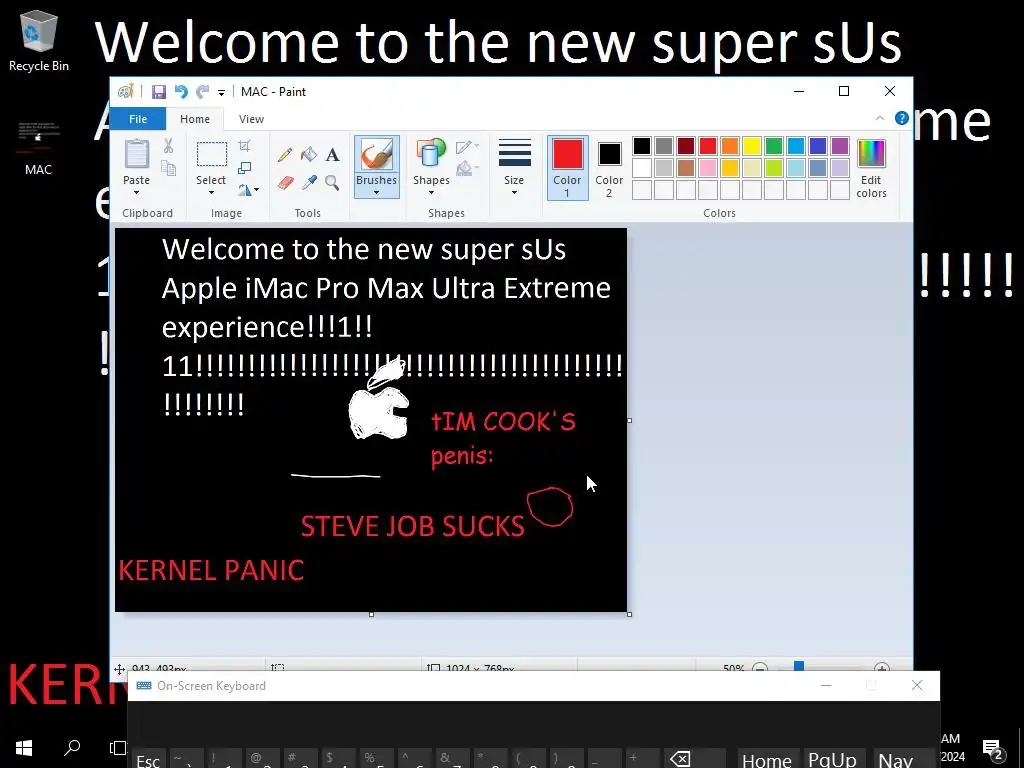Viewport: 1024px width, 768px height.
Task: Switch to the View ribbon tab
Action: (251, 119)
